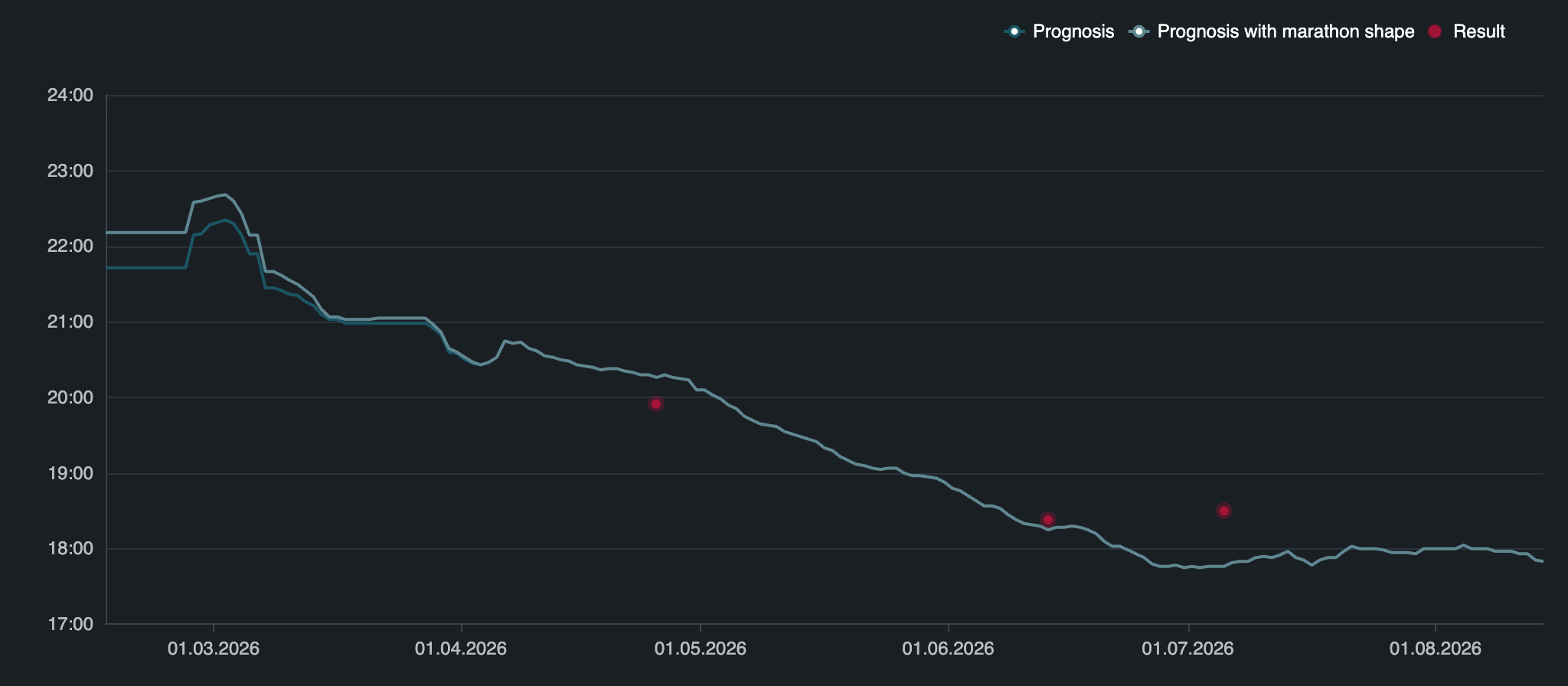Image resolution: width=1568 pixels, height=686 pixels.
Task: Click the 19:00 y-axis label
Action: click(70, 473)
